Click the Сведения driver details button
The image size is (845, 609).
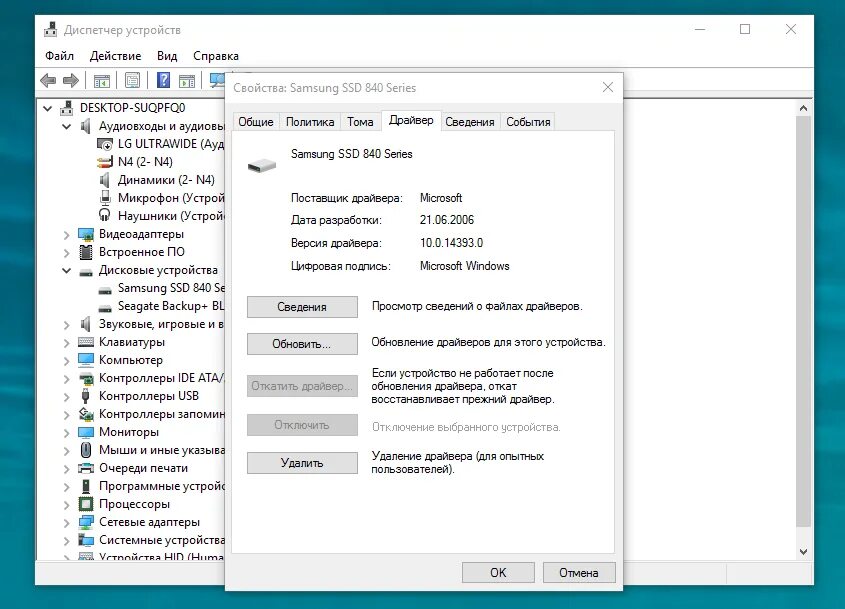302,307
